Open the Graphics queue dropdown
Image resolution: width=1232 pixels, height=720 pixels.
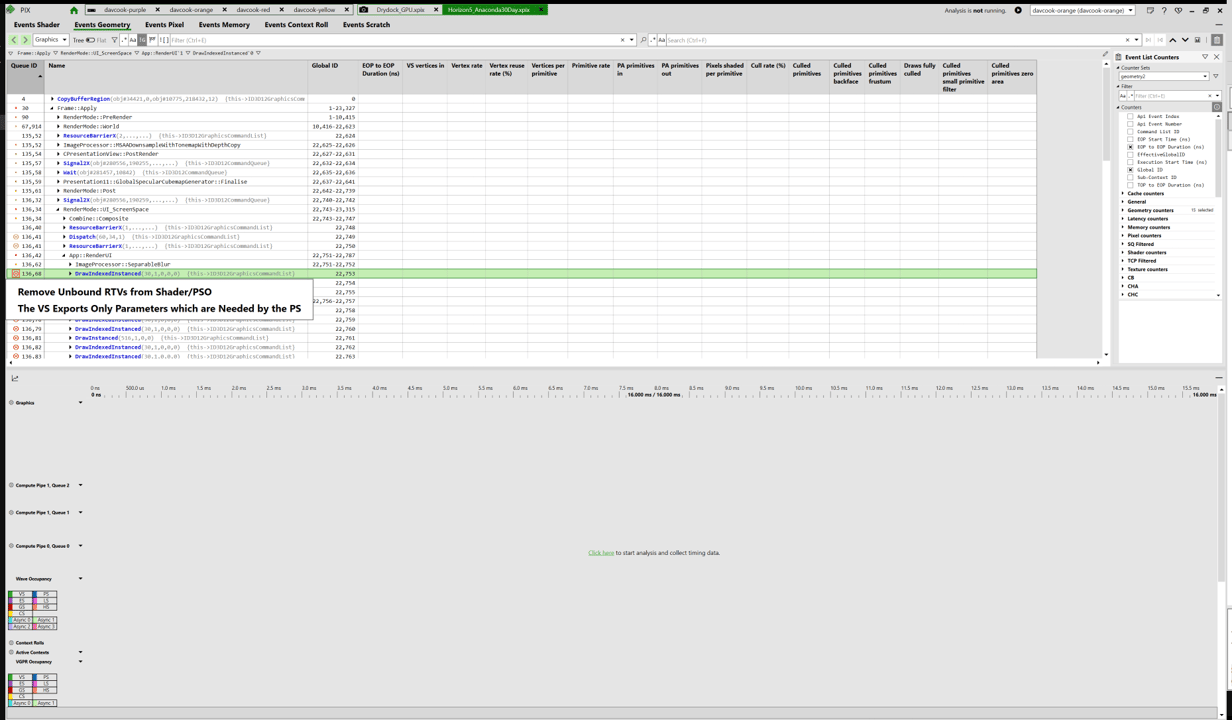[x=50, y=40]
